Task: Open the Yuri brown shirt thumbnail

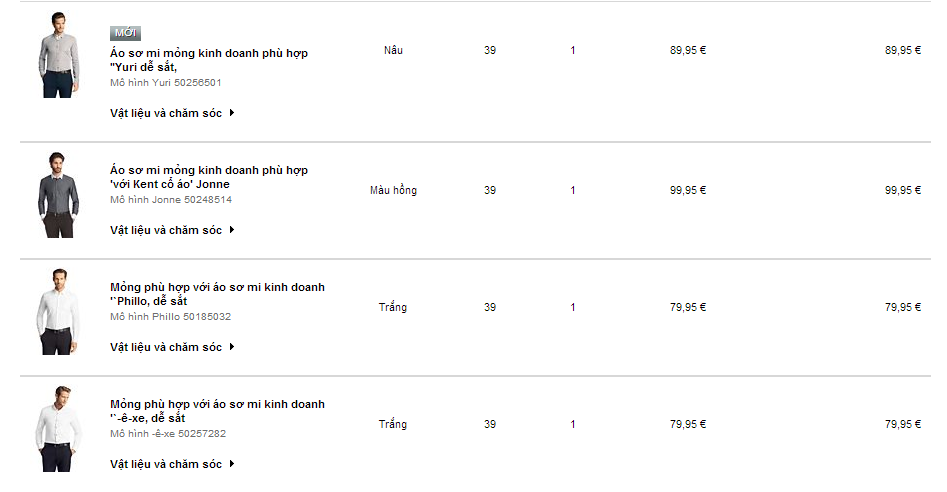Action: [x=59, y=55]
